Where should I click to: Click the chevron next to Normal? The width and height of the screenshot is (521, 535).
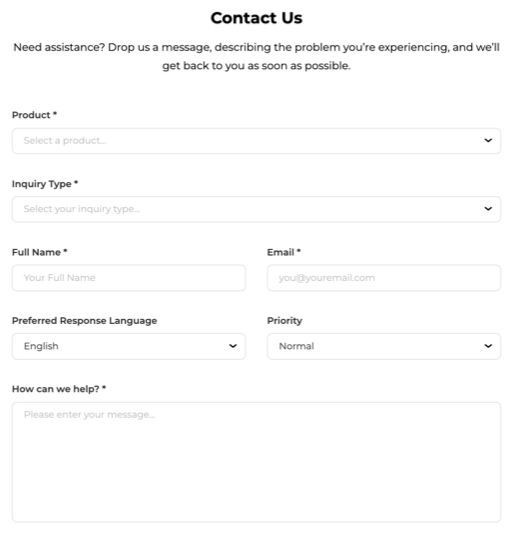click(488, 346)
